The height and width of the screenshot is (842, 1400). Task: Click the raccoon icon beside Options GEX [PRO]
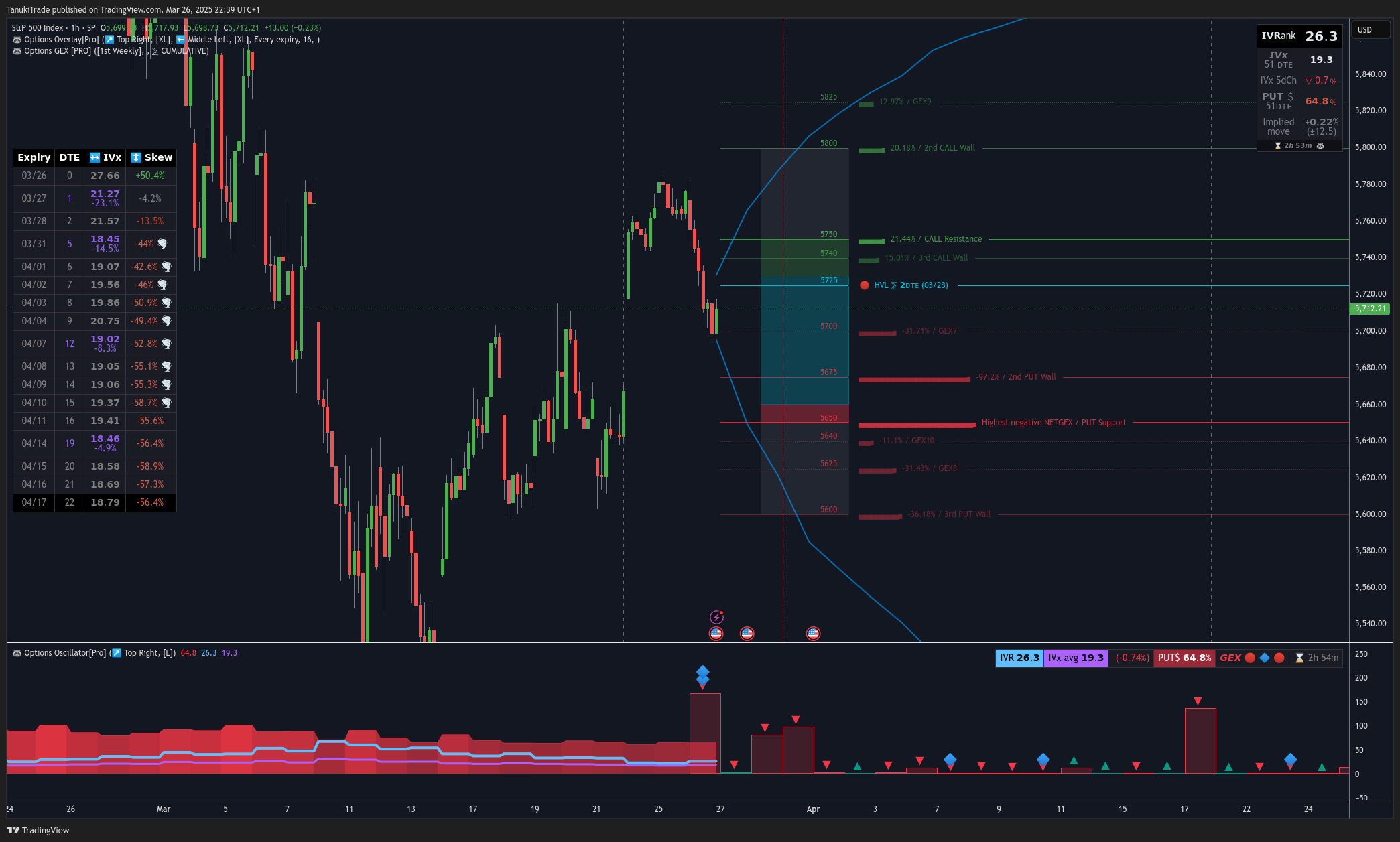pos(17,51)
